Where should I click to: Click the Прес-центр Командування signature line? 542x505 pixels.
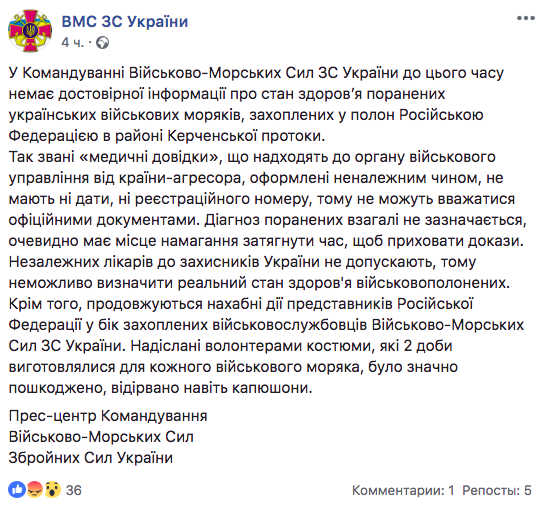[x=108, y=416]
